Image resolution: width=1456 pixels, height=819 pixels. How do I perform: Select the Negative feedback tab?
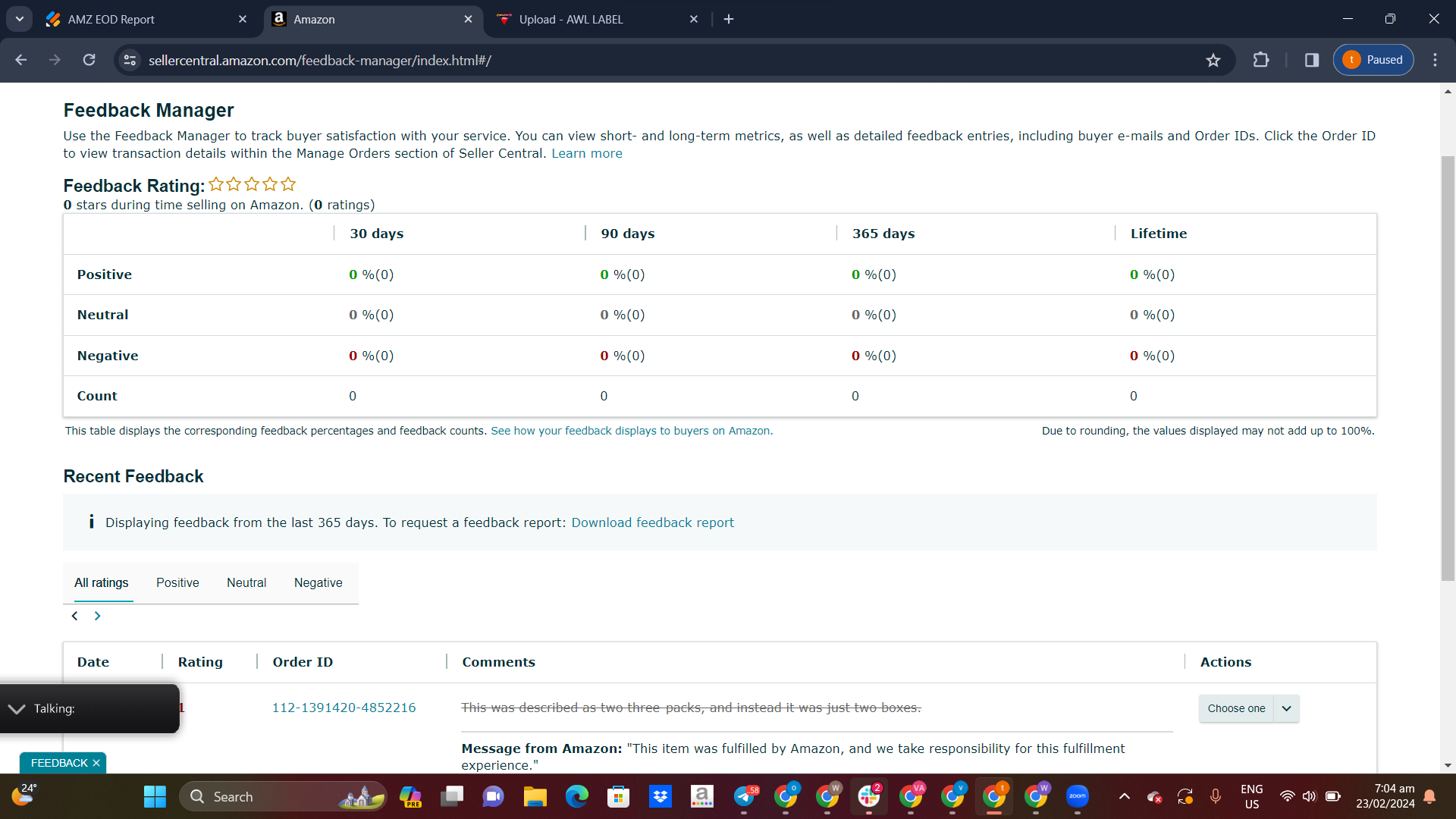pyautogui.click(x=318, y=582)
